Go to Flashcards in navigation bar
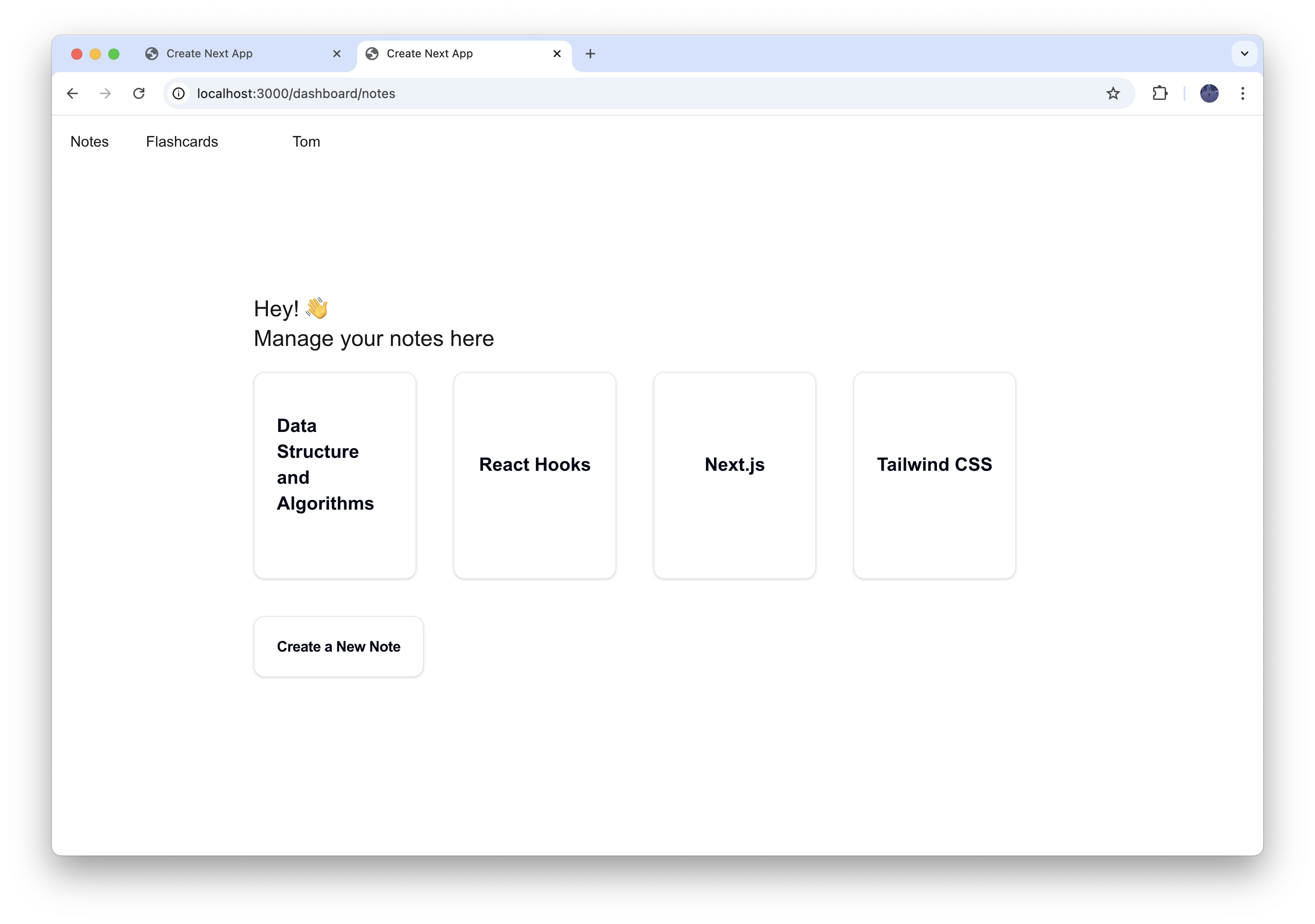 pos(181,142)
